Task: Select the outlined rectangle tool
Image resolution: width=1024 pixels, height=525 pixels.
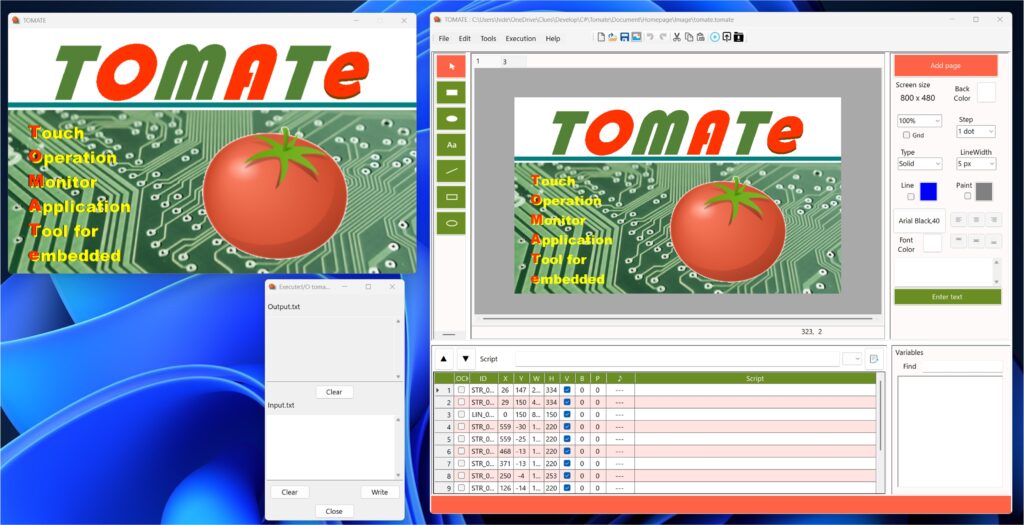Action: (x=451, y=197)
